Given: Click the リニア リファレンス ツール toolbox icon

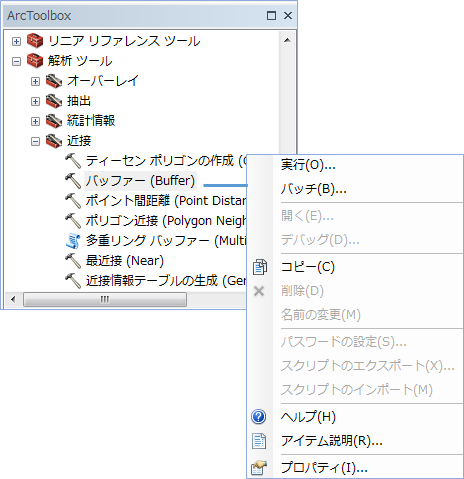Looking at the screenshot, I should coord(35,41).
